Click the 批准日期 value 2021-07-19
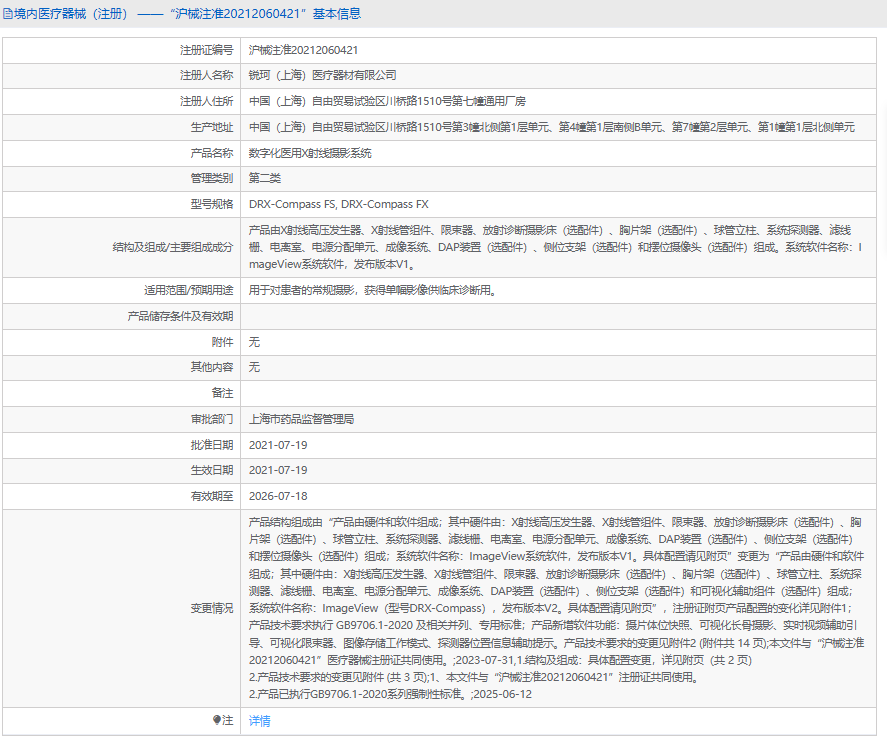The height and width of the screenshot is (743, 887). click(278, 445)
